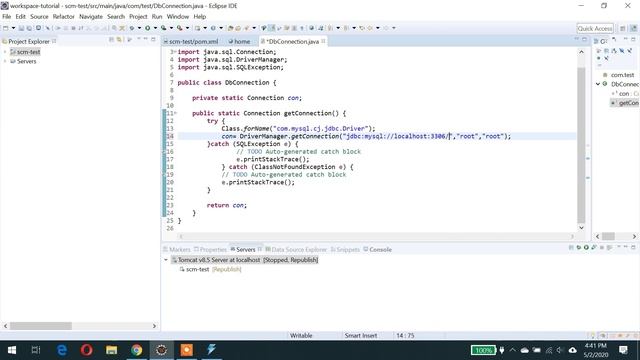Image resolution: width=640 pixels, height=360 pixels.
Task: Collapse the Tomcat v8.5 server node
Action: [166, 260]
